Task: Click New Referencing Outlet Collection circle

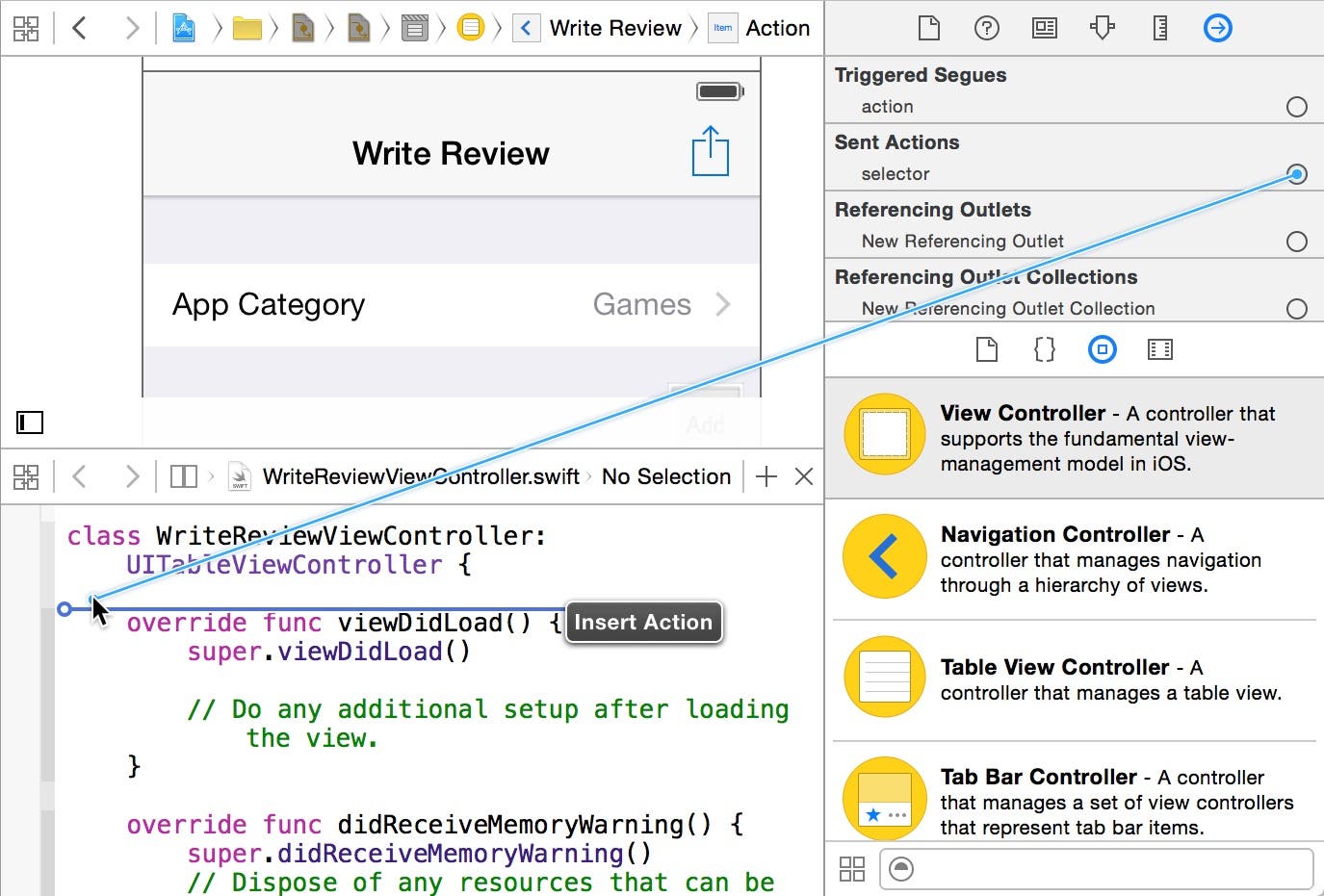Action: (x=1296, y=309)
